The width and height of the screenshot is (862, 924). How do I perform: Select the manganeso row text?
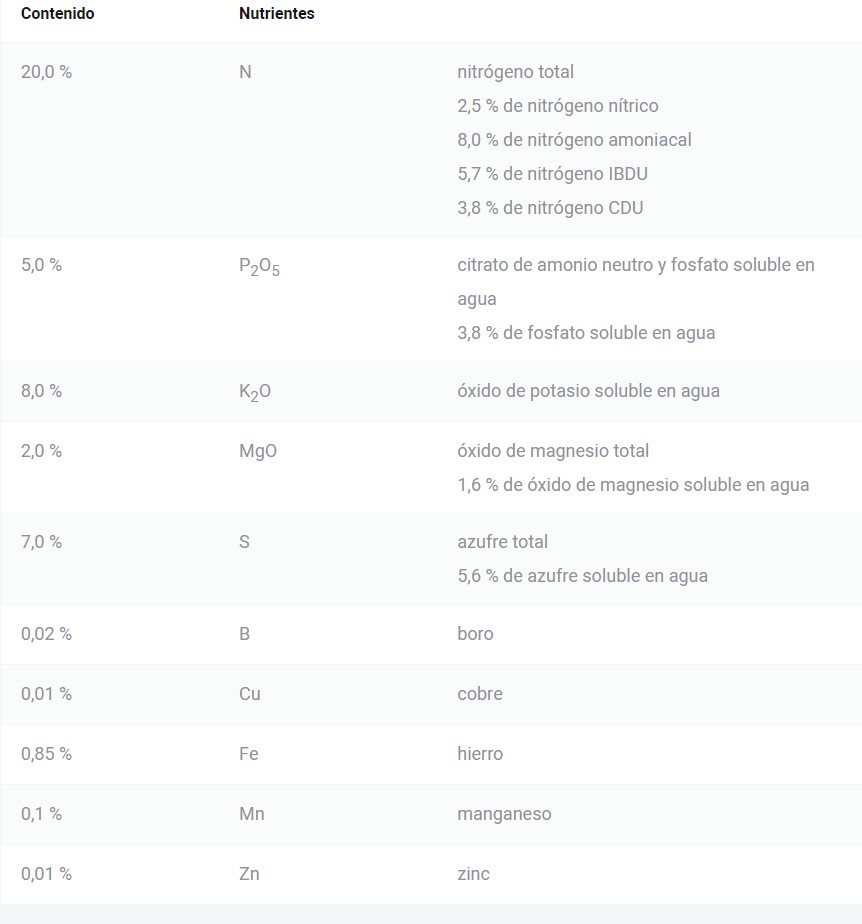click(x=504, y=814)
